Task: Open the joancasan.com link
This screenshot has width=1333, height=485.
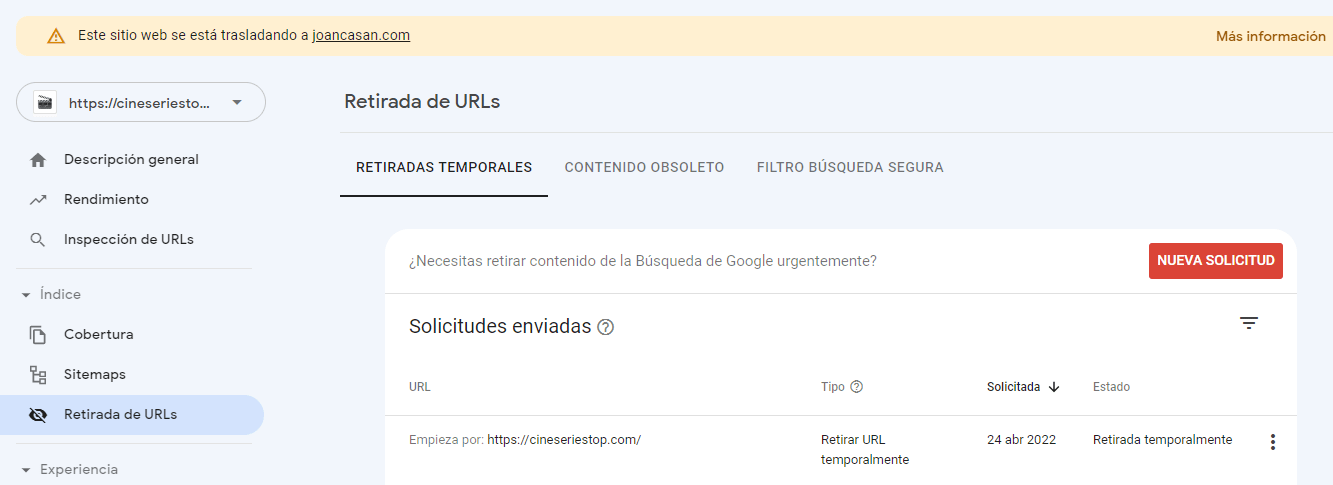Action: pyautogui.click(x=361, y=35)
